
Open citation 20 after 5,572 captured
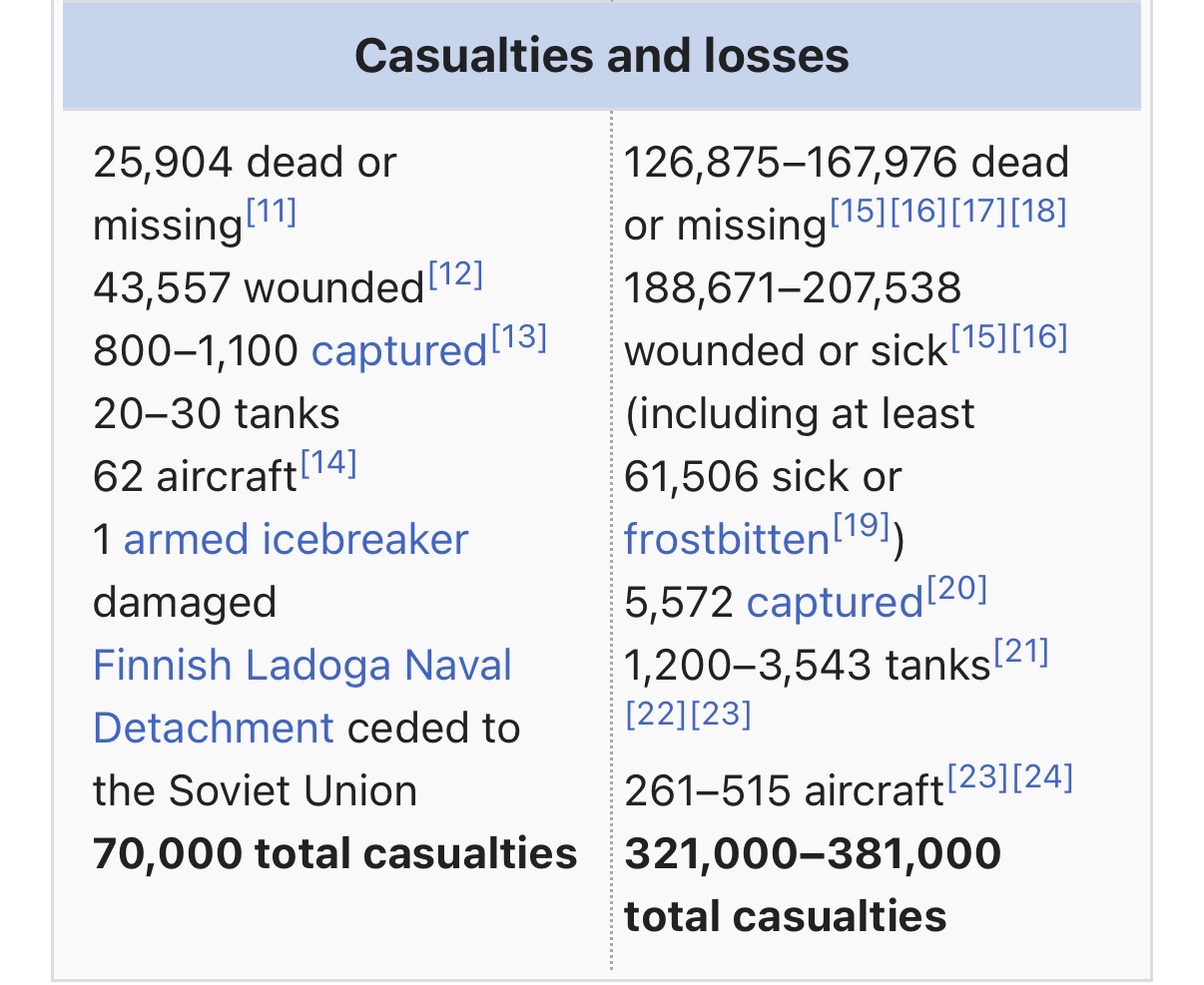pyautogui.click(x=956, y=589)
